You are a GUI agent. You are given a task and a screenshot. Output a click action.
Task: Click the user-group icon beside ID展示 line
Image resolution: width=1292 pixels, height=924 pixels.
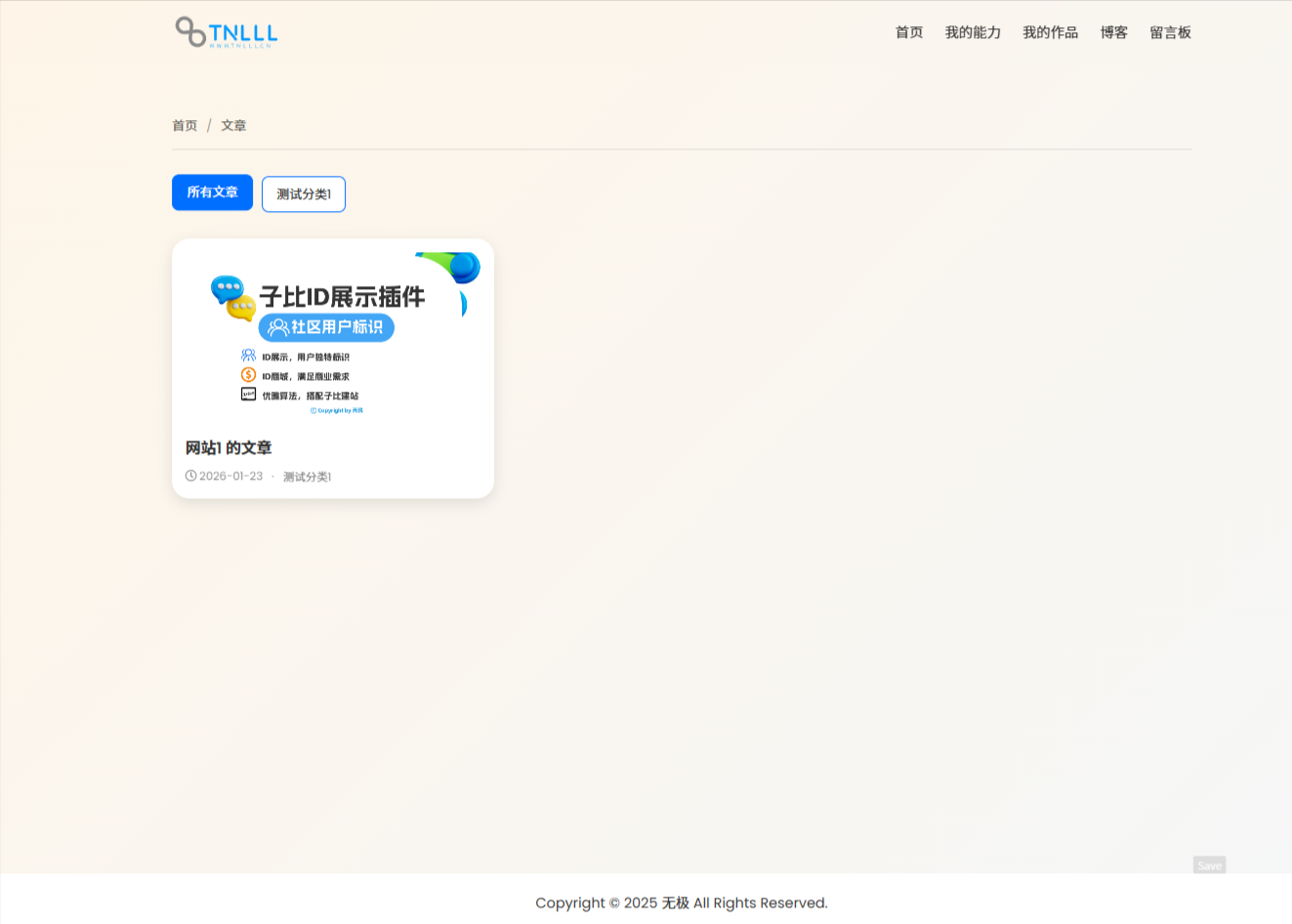[247, 355]
